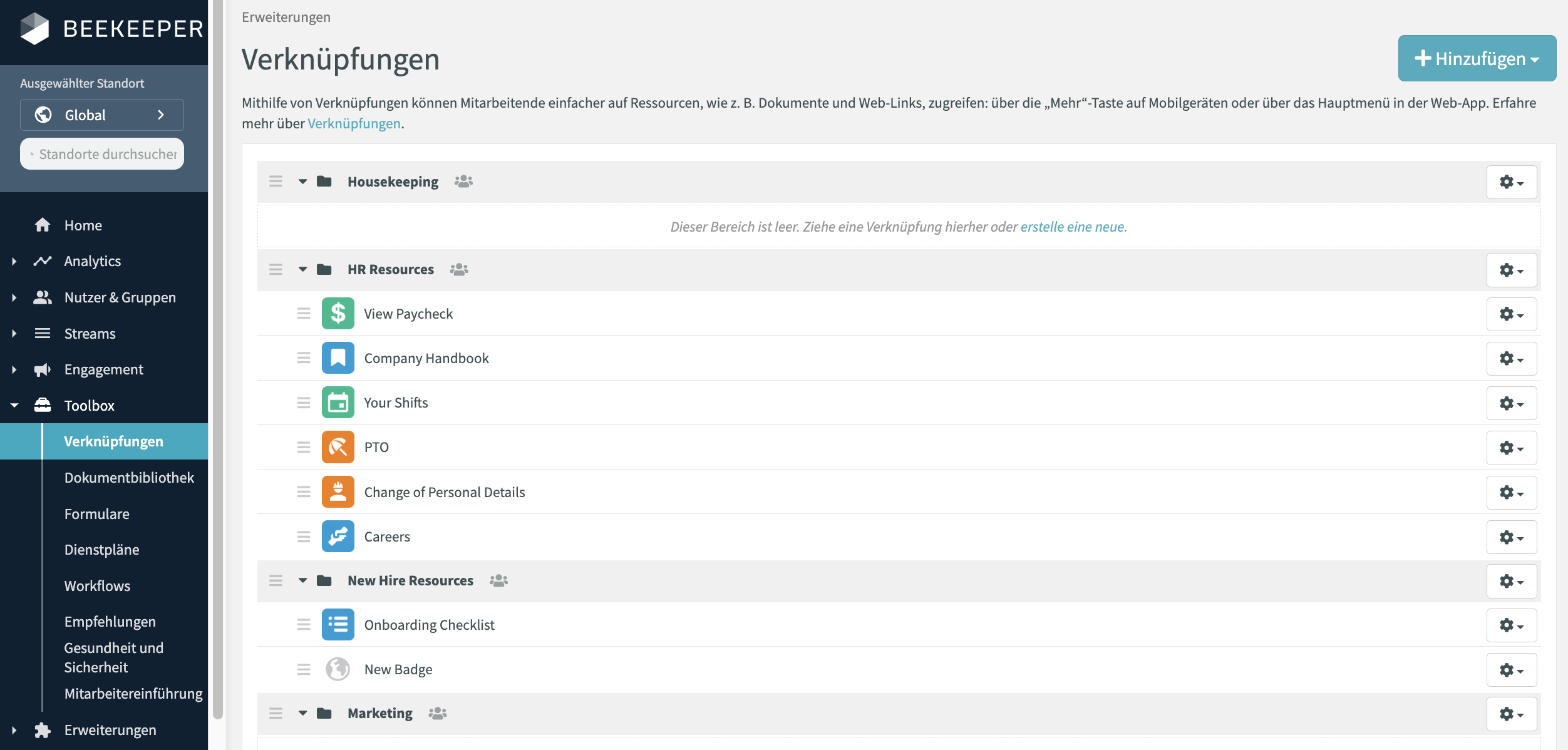Click the Housekeeping group visibility icon
Image resolution: width=1568 pixels, height=750 pixels.
463,182
